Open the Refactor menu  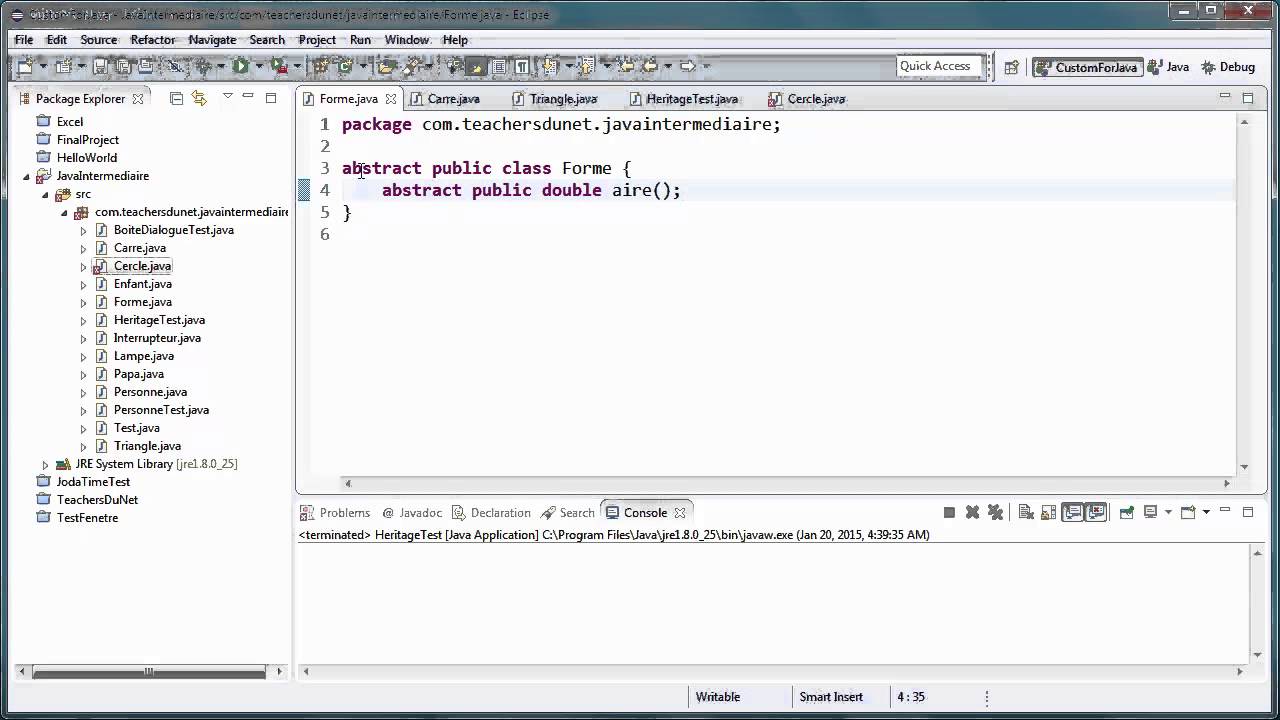153,39
